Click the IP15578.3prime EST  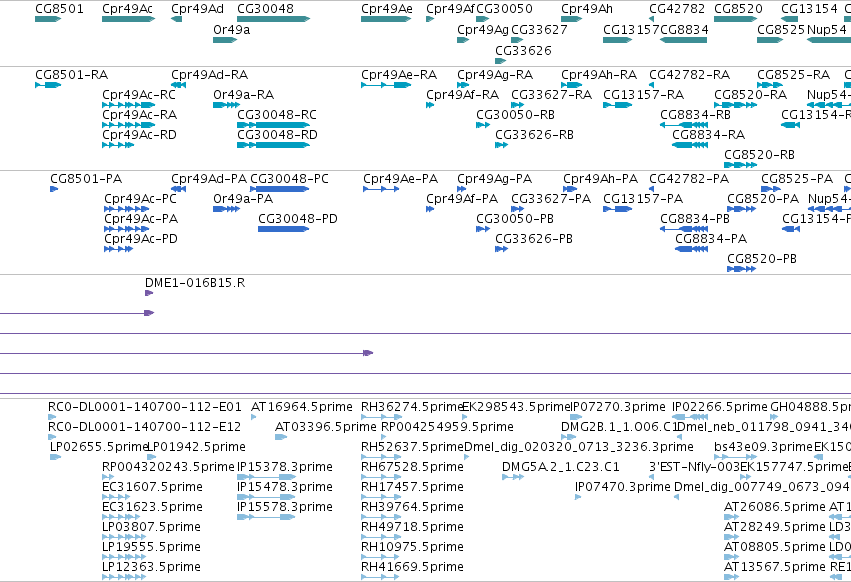pyautogui.click(x=266, y=517)
